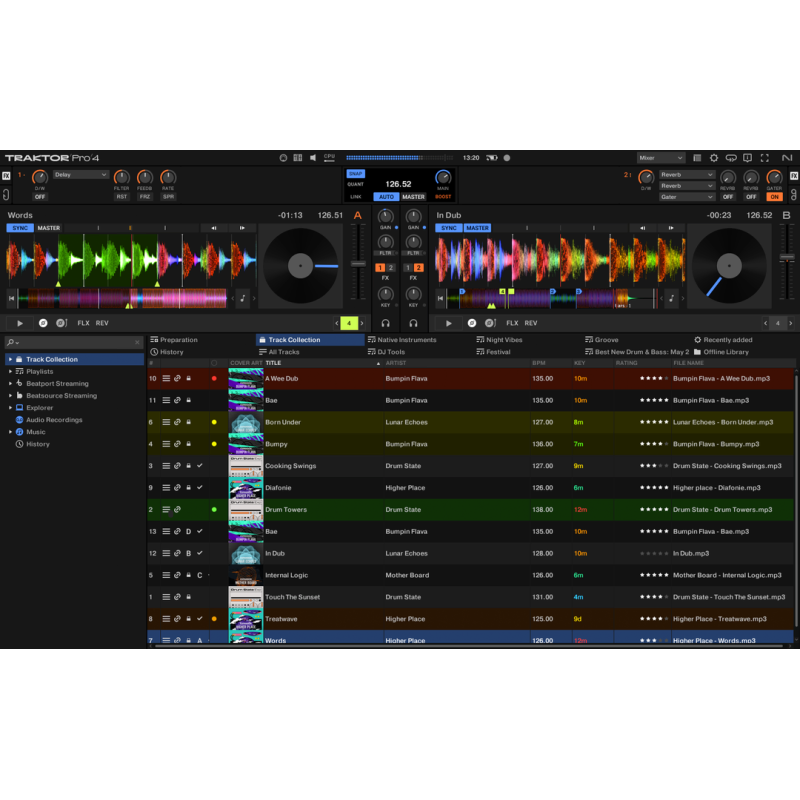Open the Night Vibes playlist favorite
This screenshot has height=800, width=800.
tap(499, 340)
